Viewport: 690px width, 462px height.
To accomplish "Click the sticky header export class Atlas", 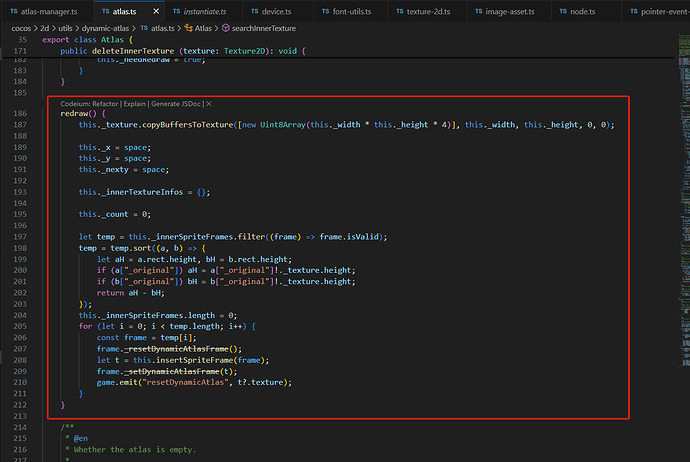I will pyautogui.click(x=88, y=40).
